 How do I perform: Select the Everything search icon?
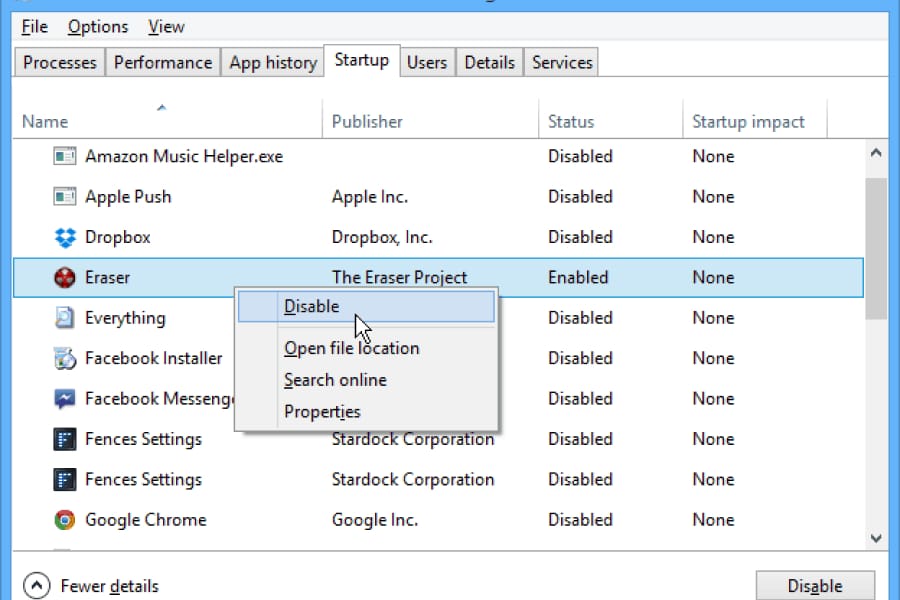65,318
